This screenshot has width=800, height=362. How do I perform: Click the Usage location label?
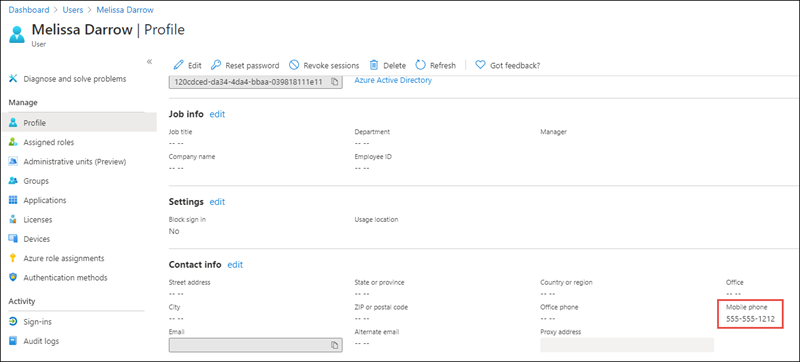click(376, 220)
